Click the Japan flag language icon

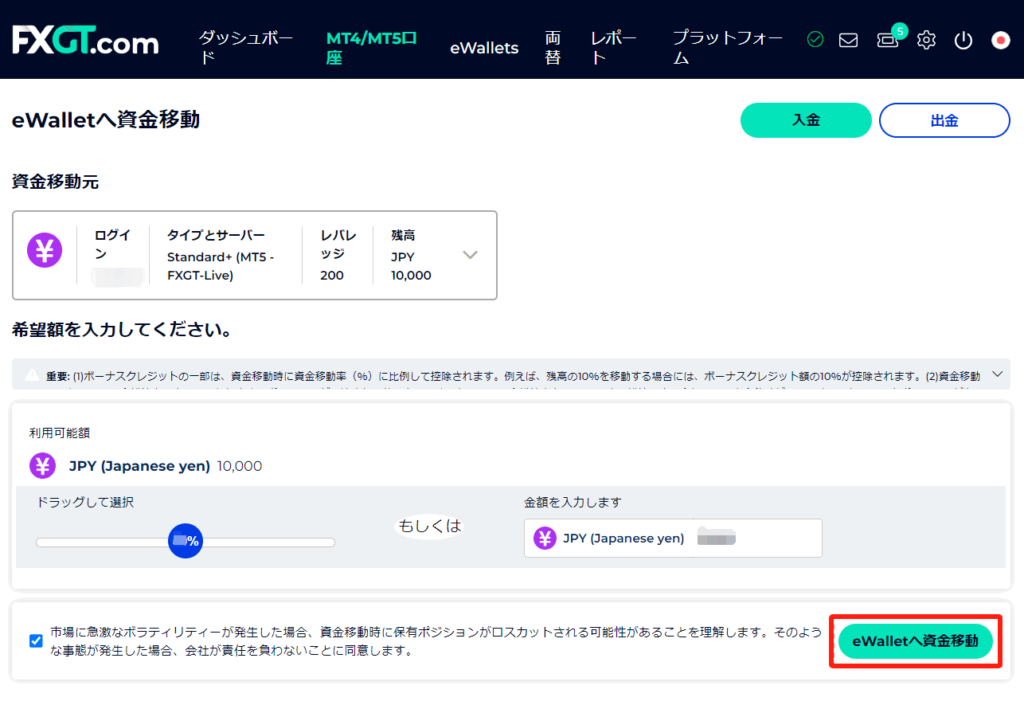1000,41
